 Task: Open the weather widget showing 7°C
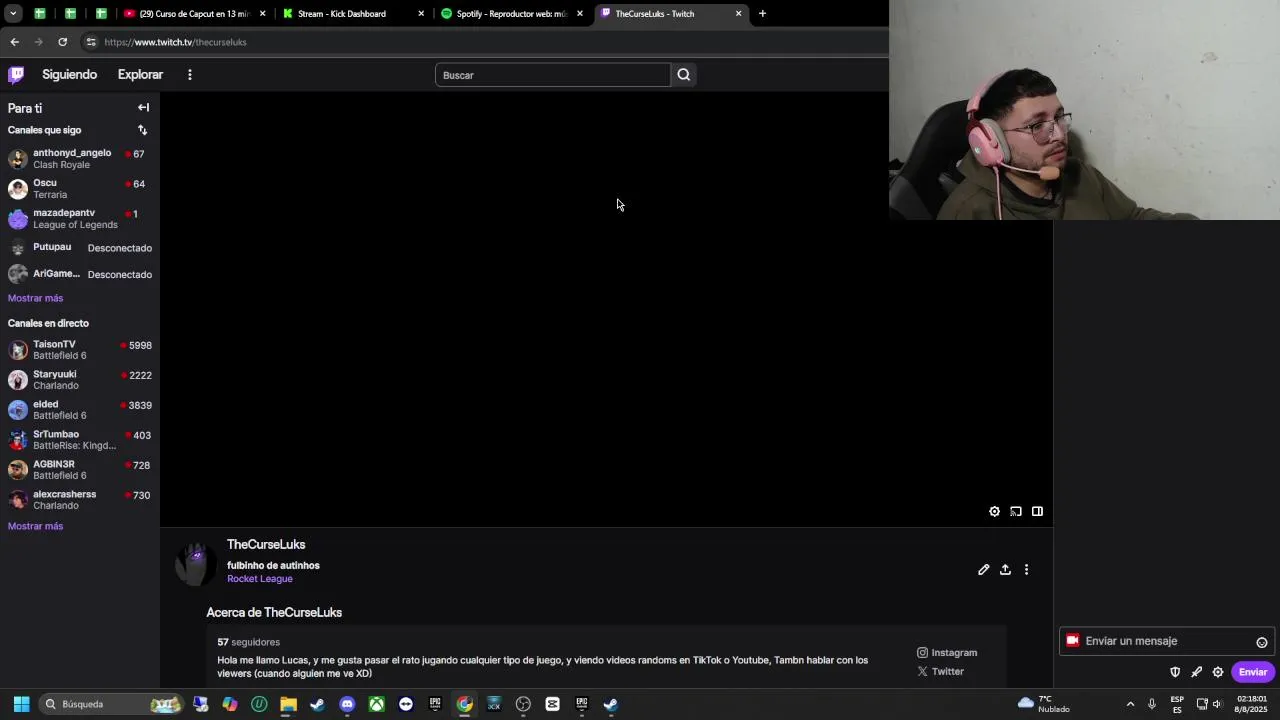[x=1044, y=704]
